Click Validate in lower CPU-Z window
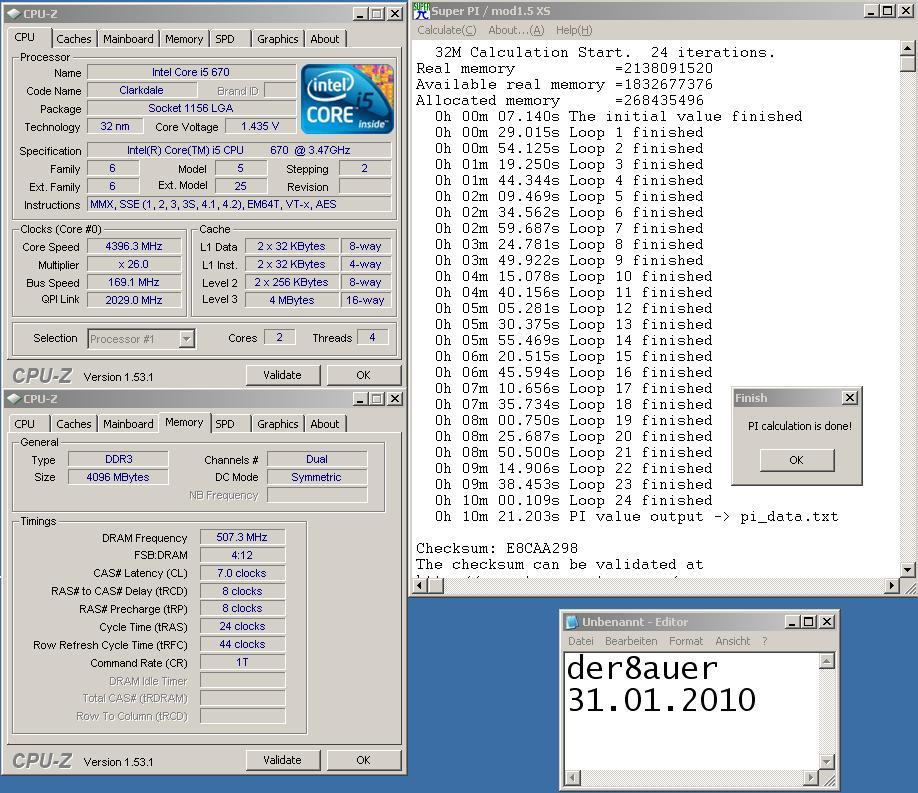 282,760
